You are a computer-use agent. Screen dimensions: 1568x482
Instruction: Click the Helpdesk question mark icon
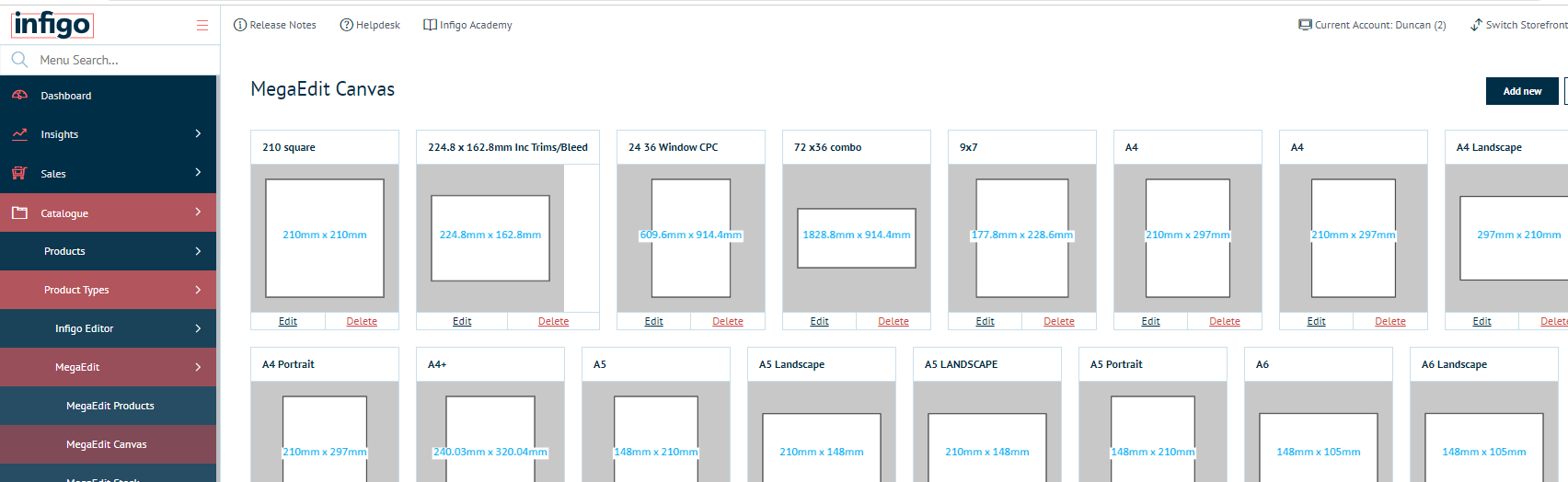coord(347,25)
